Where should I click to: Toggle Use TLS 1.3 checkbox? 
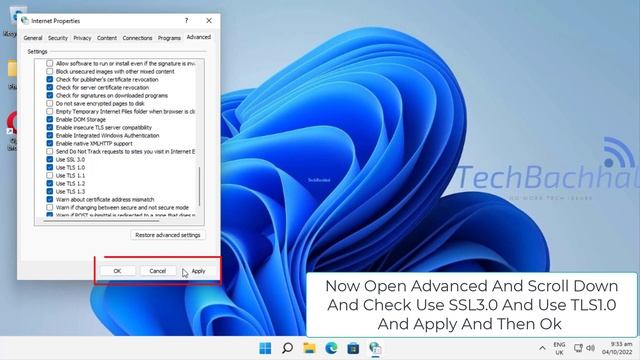pos(50,191)
